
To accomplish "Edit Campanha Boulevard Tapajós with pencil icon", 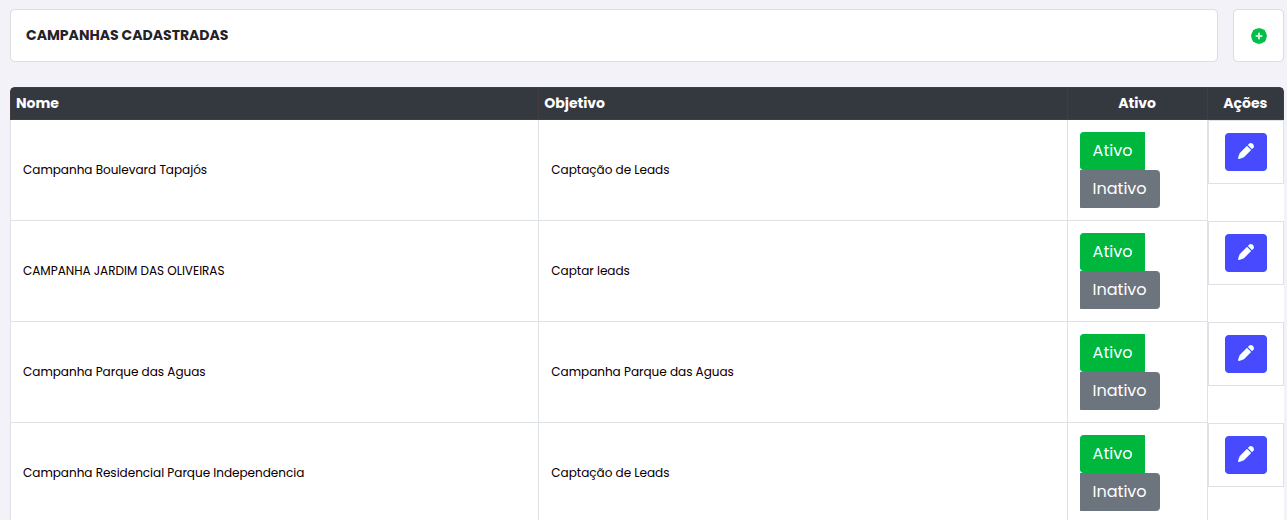I will pos(1246,152).
